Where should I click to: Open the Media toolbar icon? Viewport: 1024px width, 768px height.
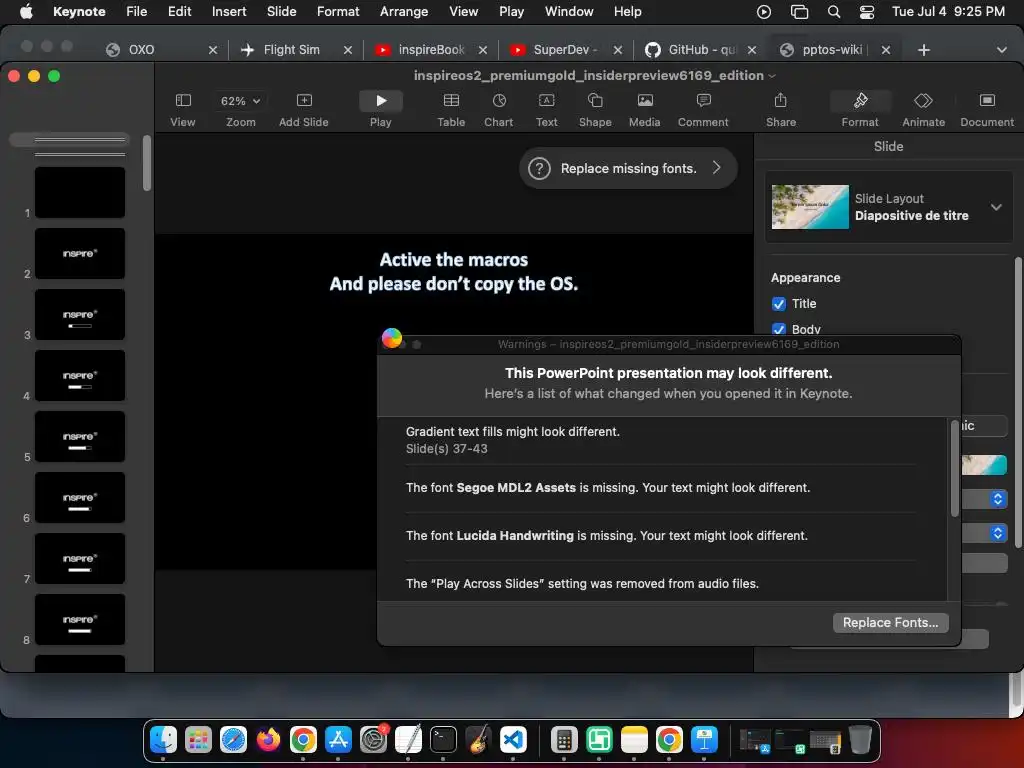pos(645,101)
